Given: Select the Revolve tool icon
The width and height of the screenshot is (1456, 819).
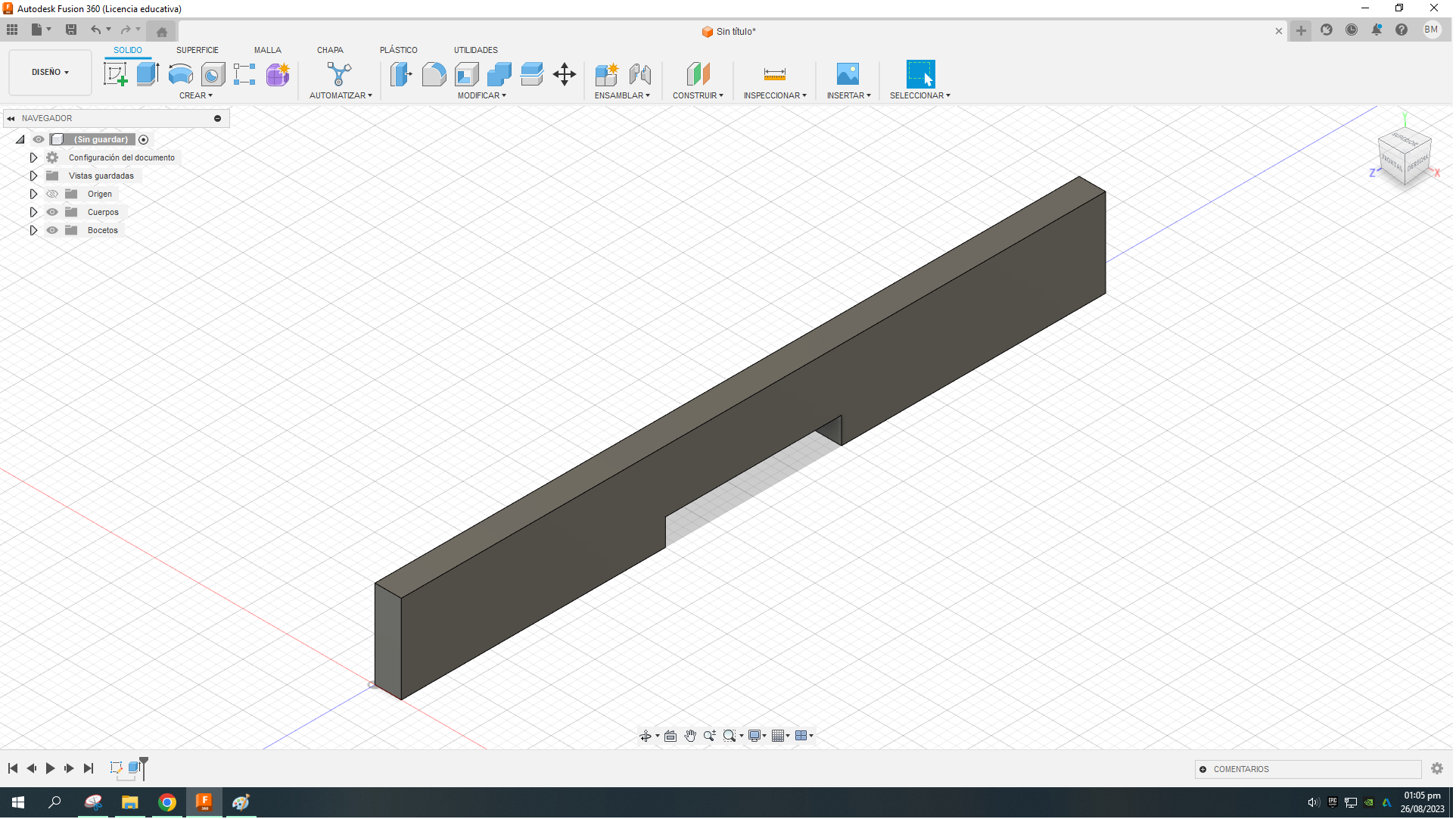Looking at the screenshot, I should (x=180, y=74).
